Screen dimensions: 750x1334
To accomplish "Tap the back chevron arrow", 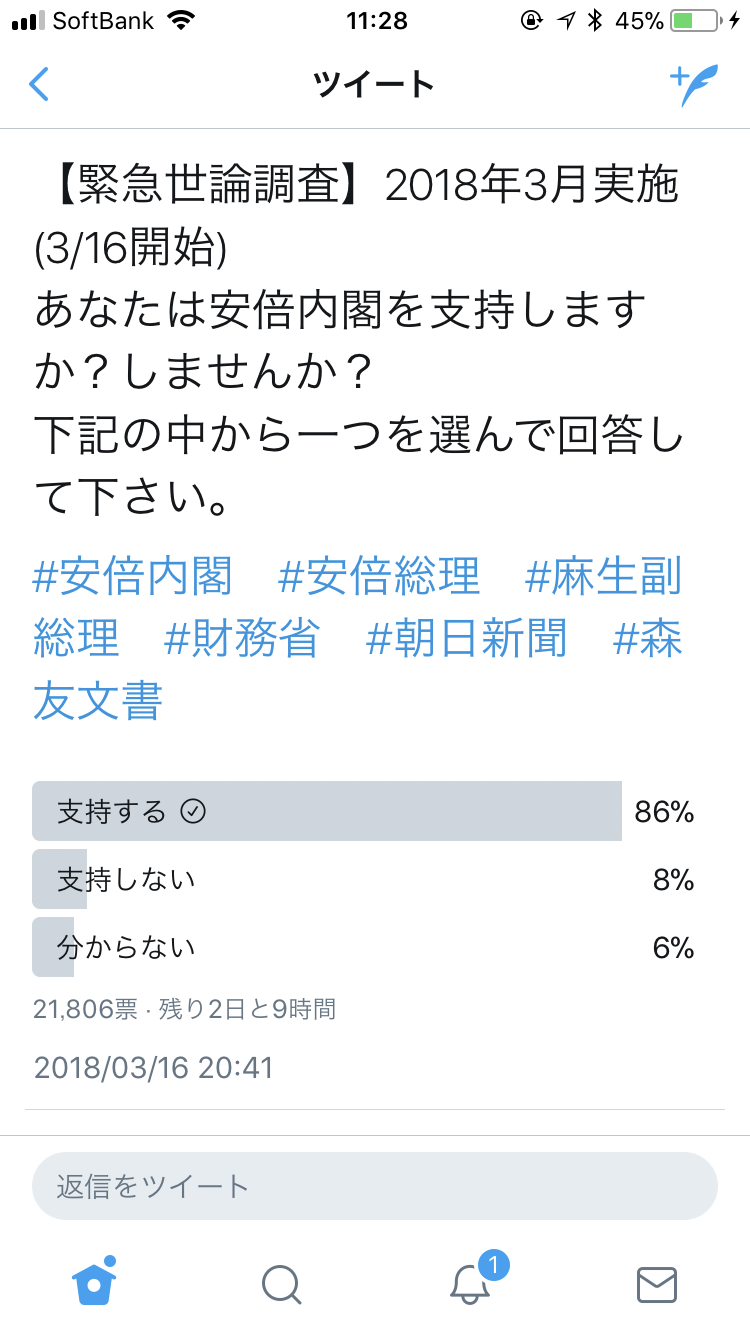I will pyautogui.click(x=38, y=84).
